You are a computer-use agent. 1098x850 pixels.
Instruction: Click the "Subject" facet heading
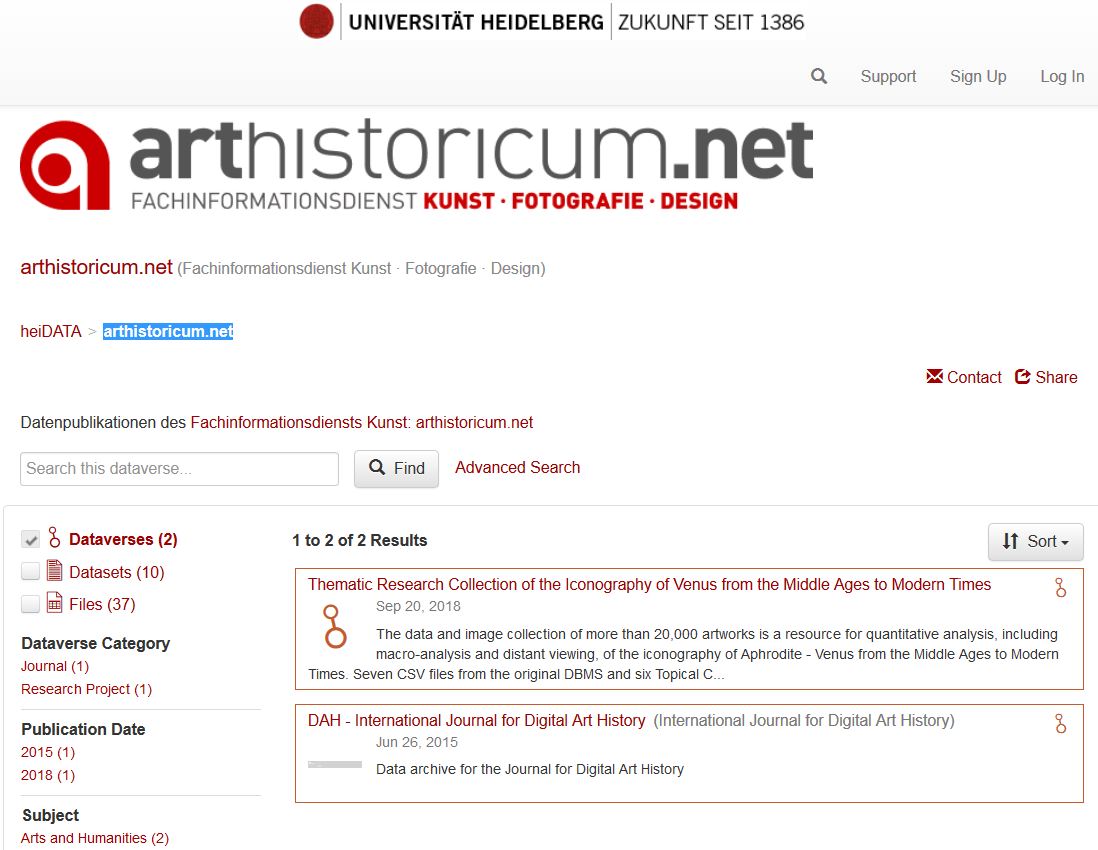pyautogui.click(x=50, y=815)
